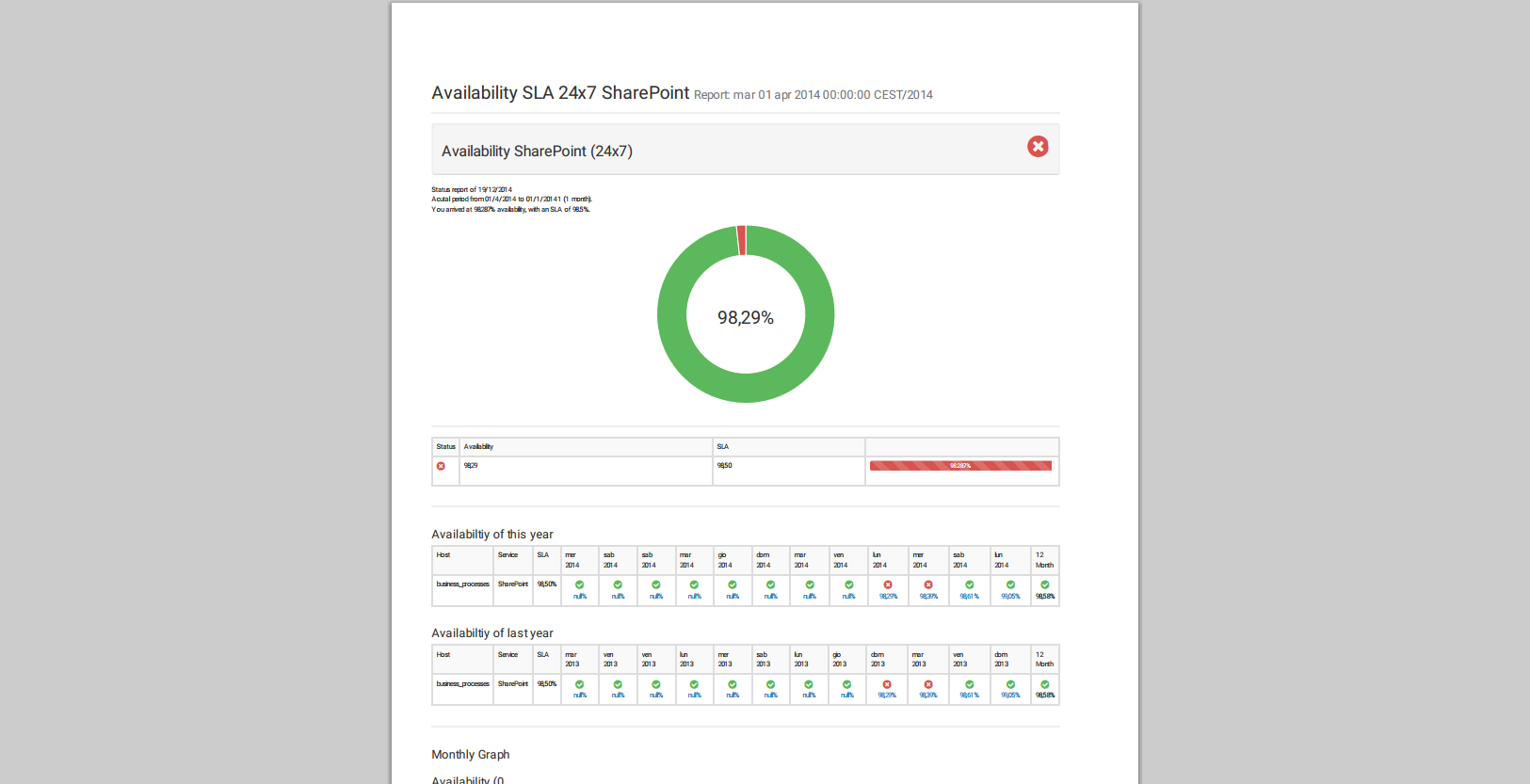
Task: Click the Availability value 98,29 in the status table
Action: point(471,466)
